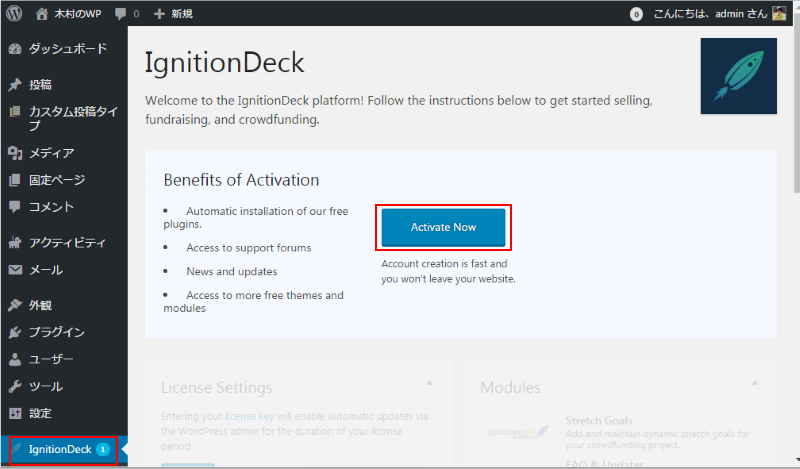The height and width of the screenshot is (469, 800).
Task: Open the comments bubble icon in admin bar
Action: tap(121, 14)
